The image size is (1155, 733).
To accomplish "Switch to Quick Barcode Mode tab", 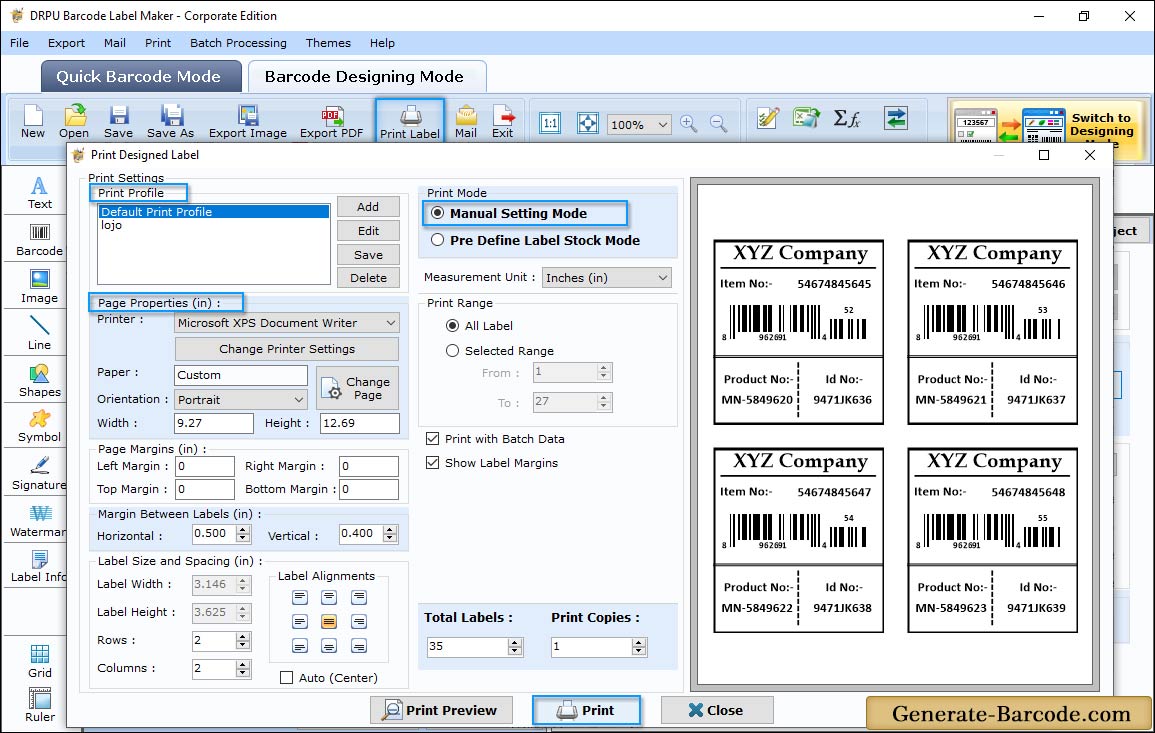I will (x=140, y=77).
